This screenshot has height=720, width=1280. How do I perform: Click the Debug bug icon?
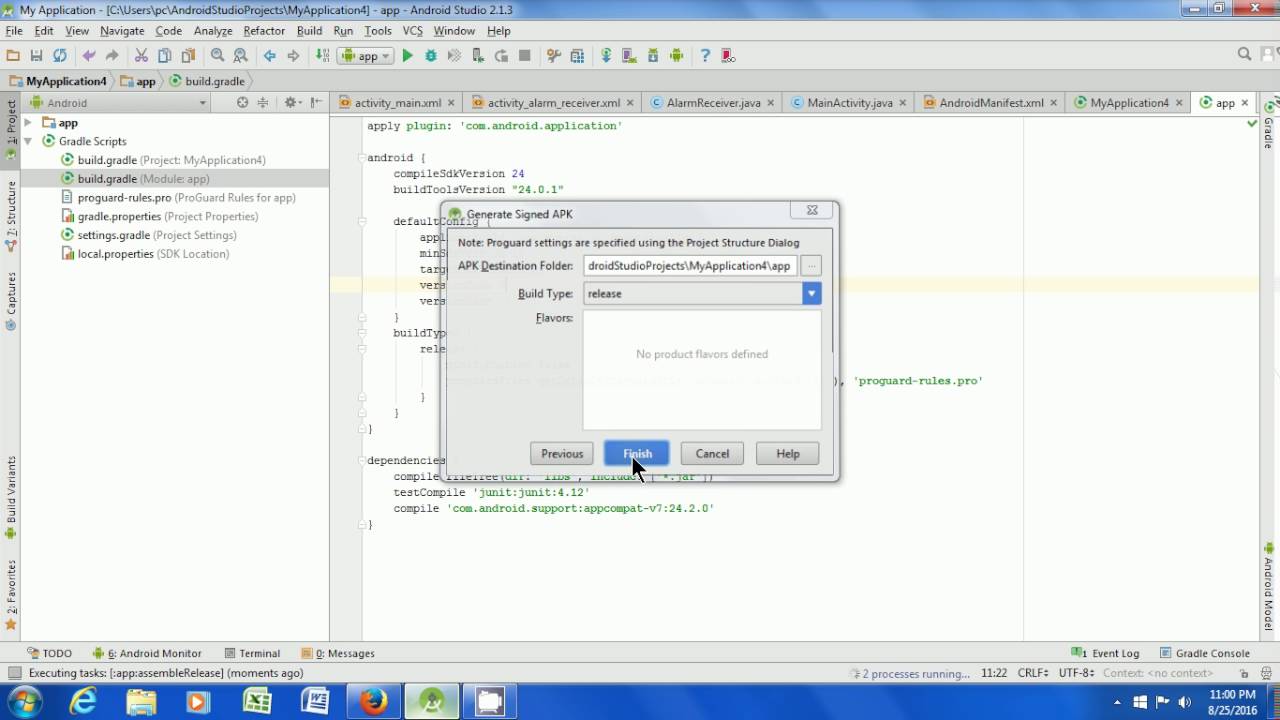coord(431,56)
